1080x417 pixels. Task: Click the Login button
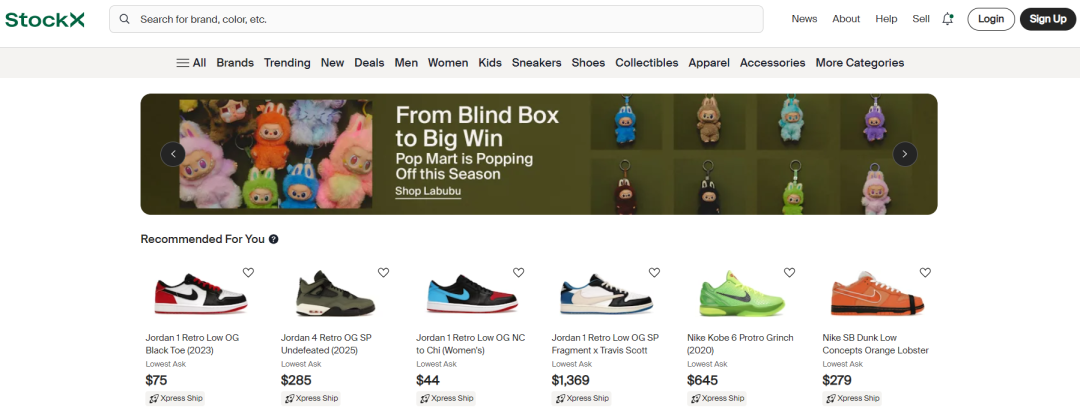point(990,19)
